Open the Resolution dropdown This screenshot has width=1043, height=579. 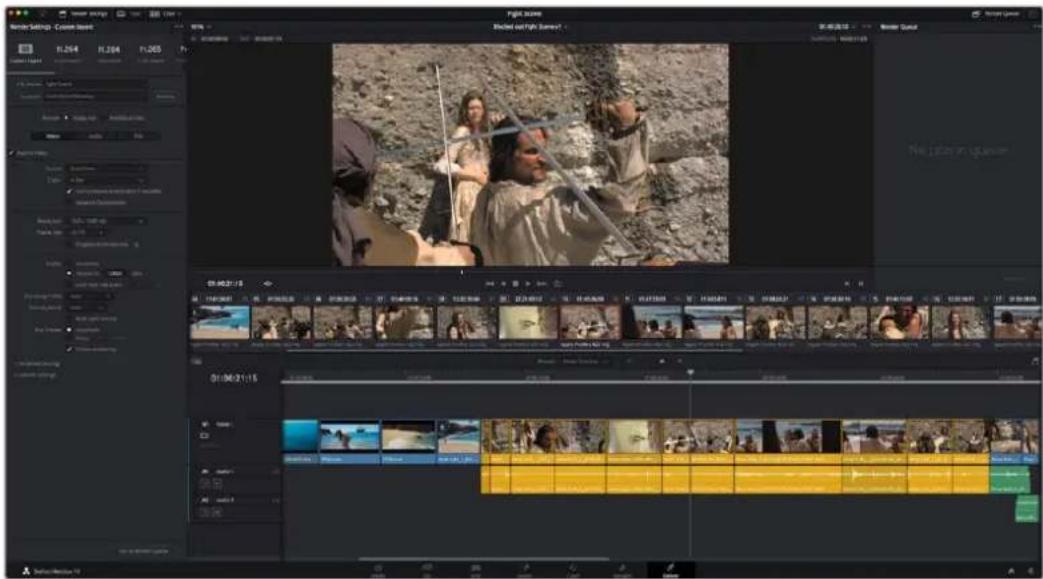pos(108,221)
